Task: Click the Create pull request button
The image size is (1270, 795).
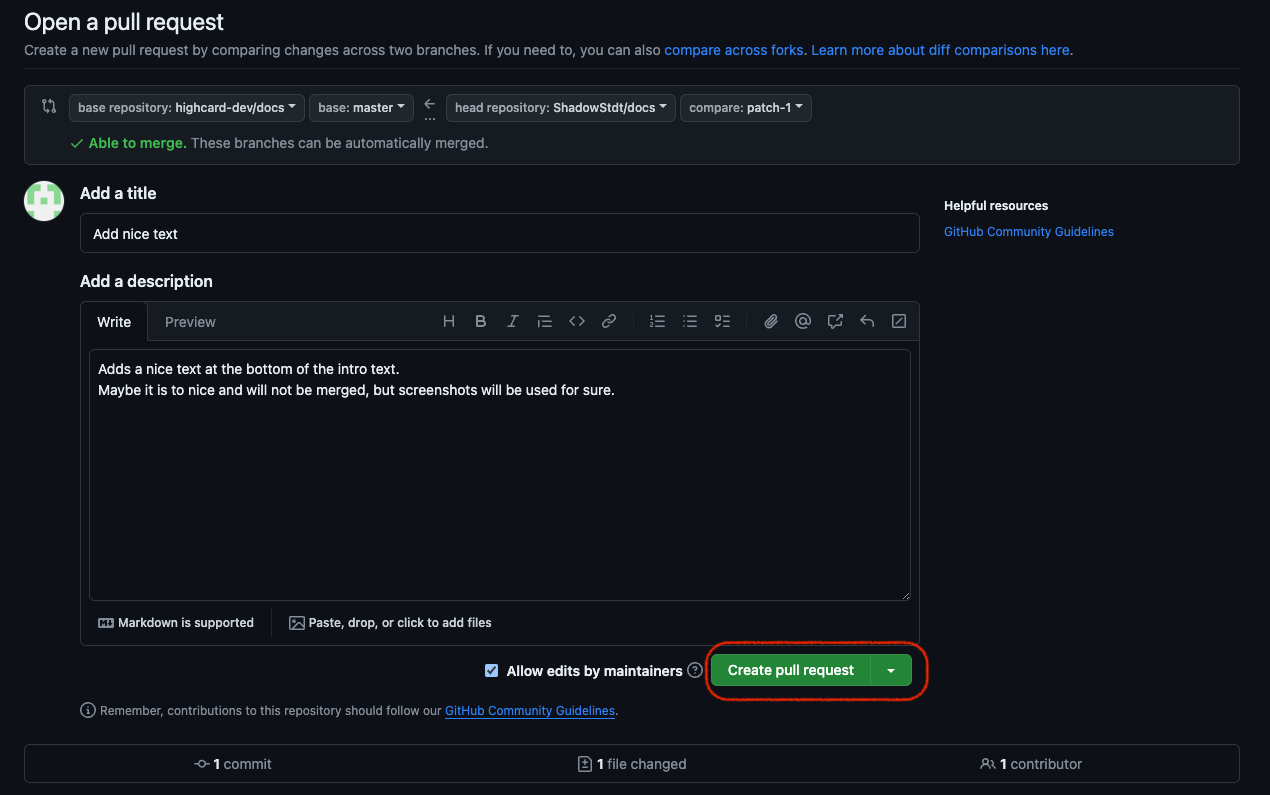Action: coord(789,670)
